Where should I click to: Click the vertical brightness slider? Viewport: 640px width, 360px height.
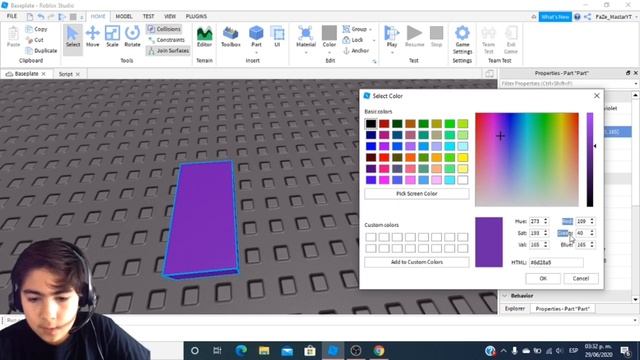[590, 160]
